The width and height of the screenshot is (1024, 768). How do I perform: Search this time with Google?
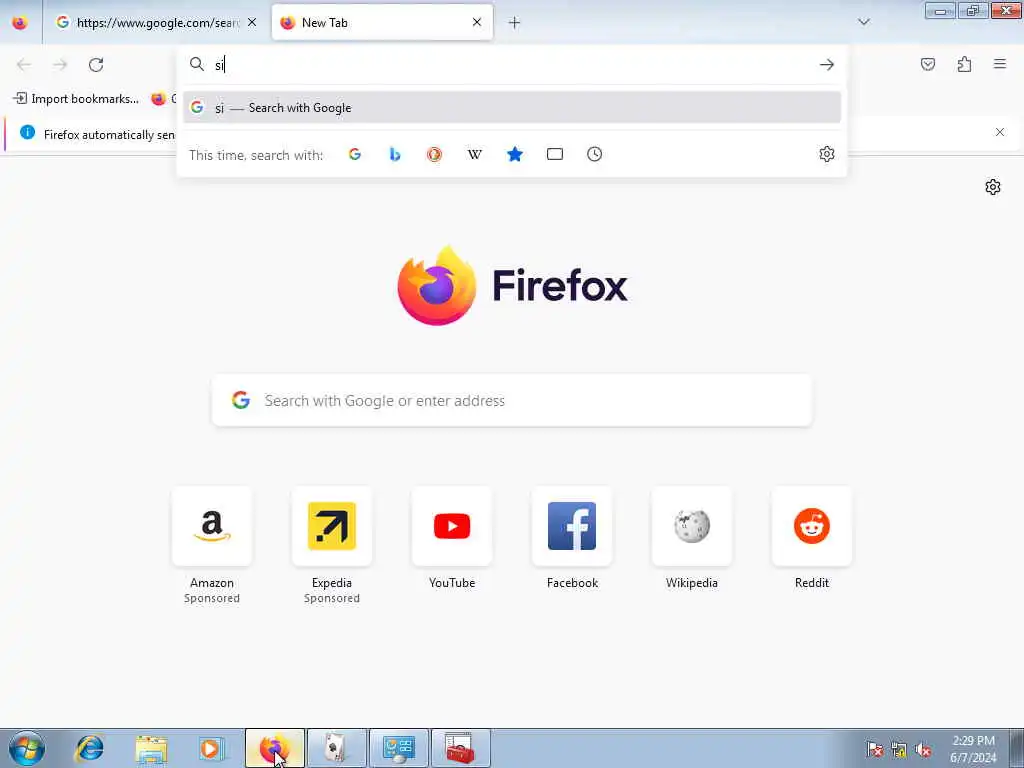(355, 154)
